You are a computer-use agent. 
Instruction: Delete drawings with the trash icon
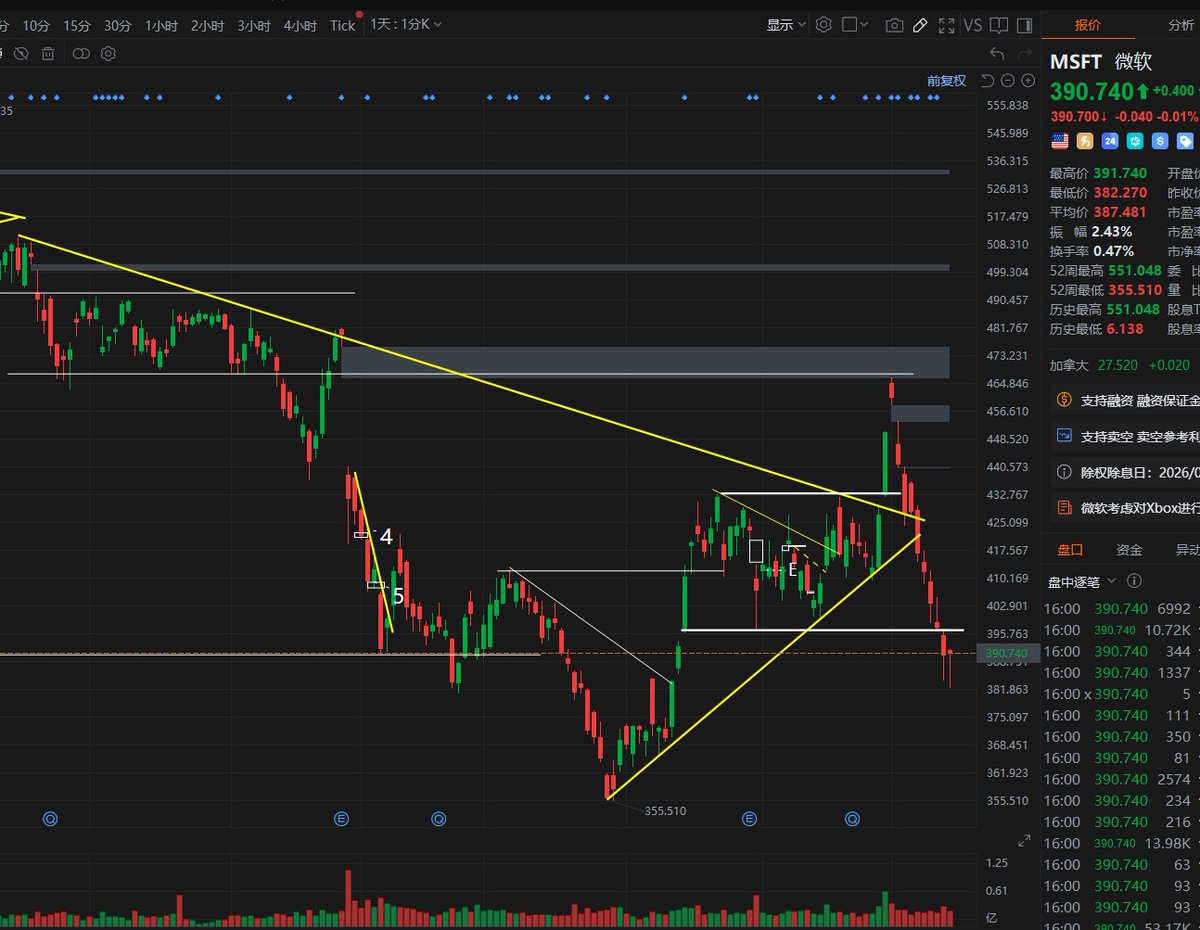point(47,53)
